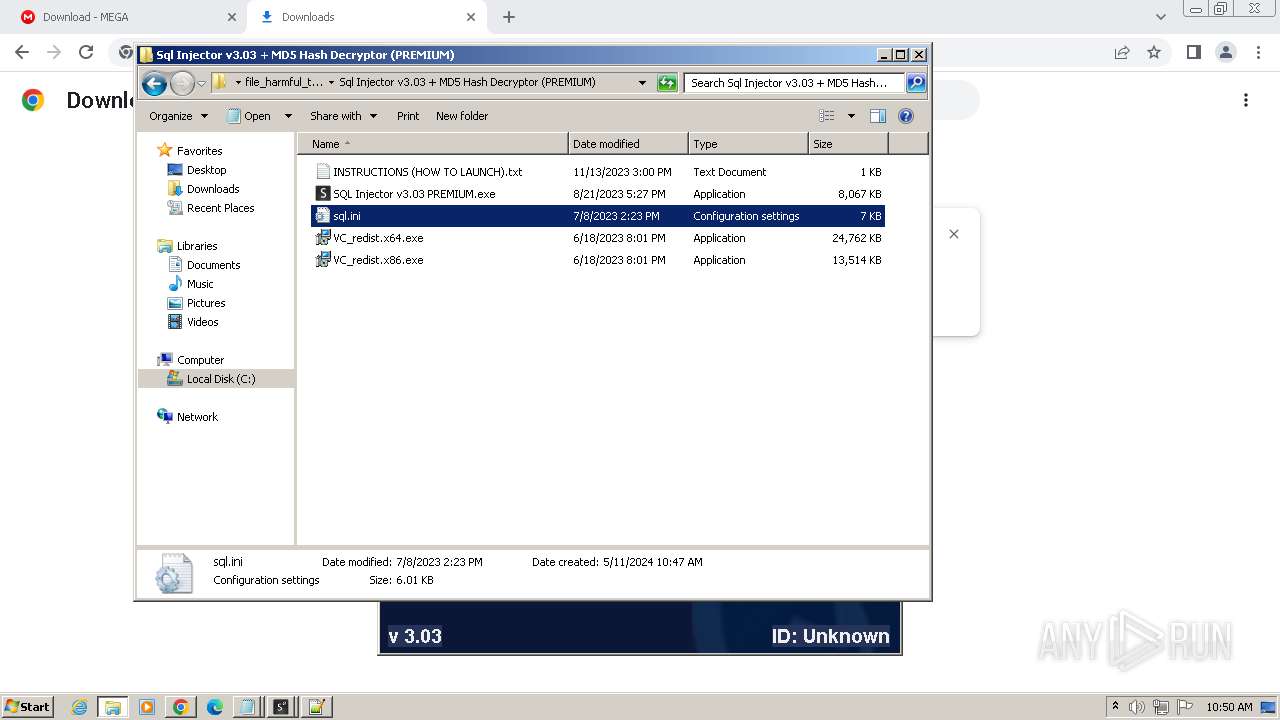
Task: Click the Open button in the toolbar
Action: pyautogui.click(x=249, y=116)
